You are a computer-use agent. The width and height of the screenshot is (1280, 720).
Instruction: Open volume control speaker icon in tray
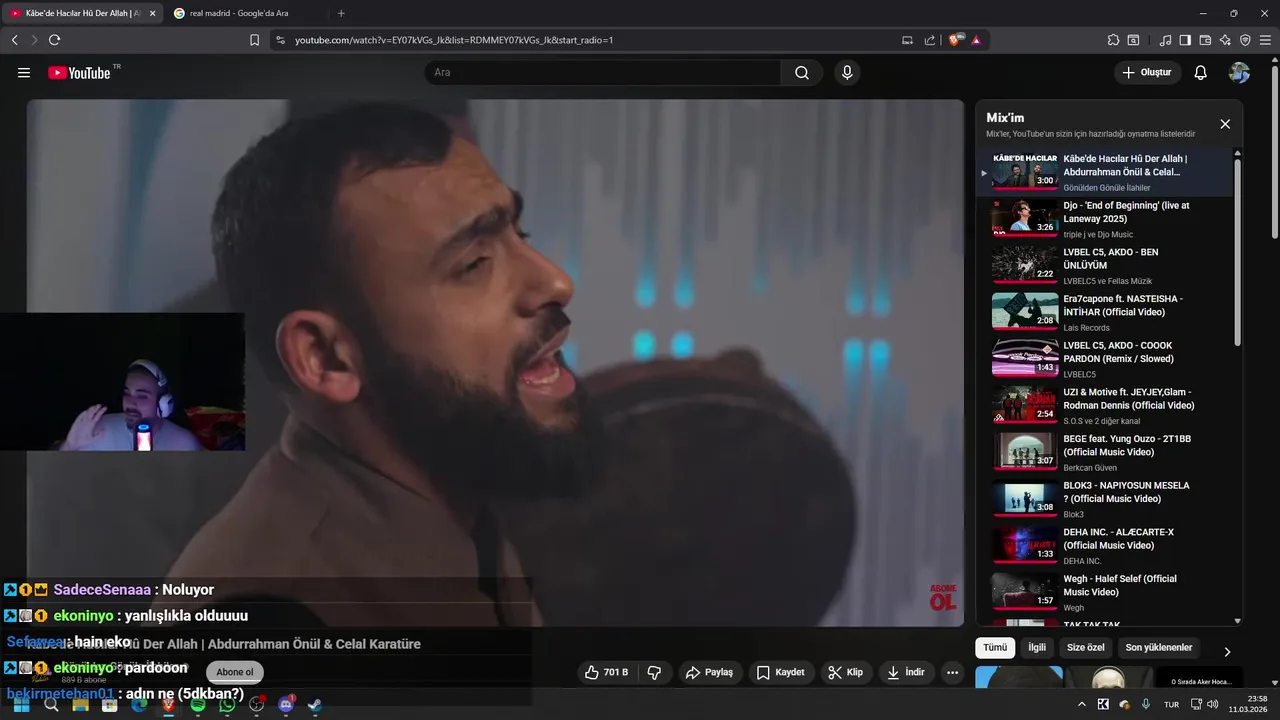coord(1213,705)
